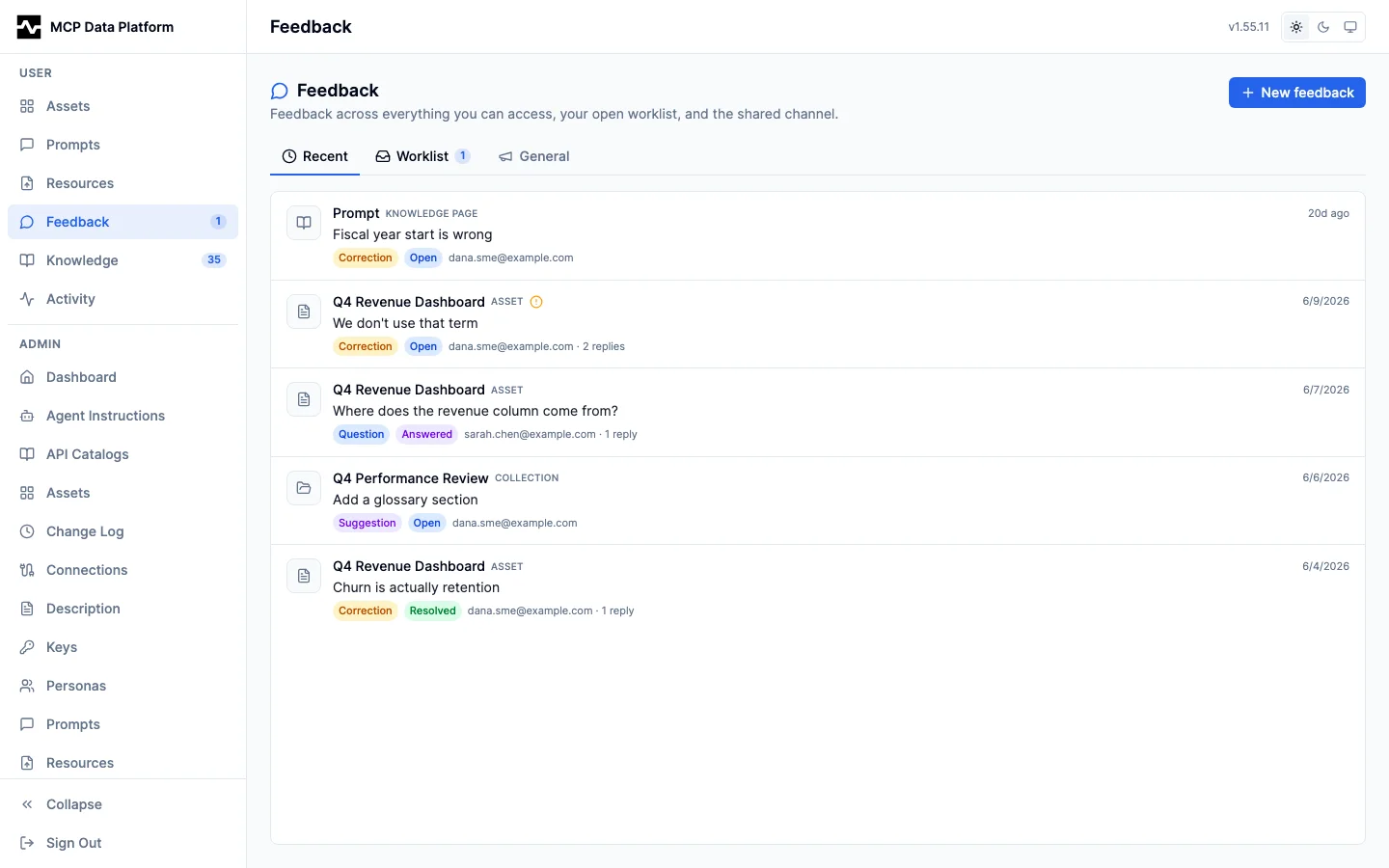Switch to dark theme moon icon

1323,27
